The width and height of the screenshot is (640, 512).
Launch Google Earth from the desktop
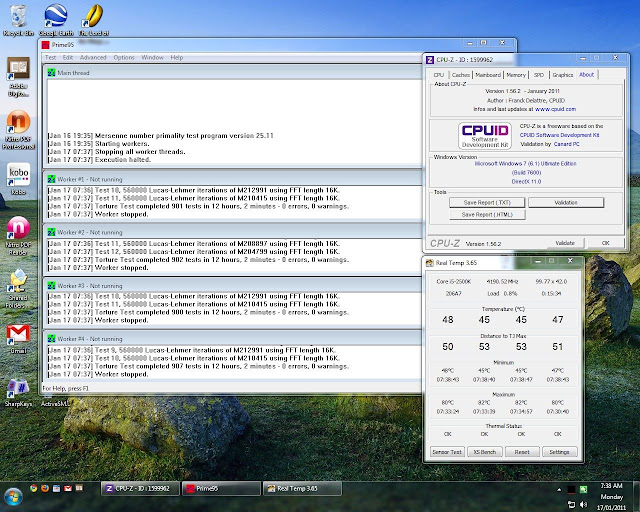coord(56,20)
